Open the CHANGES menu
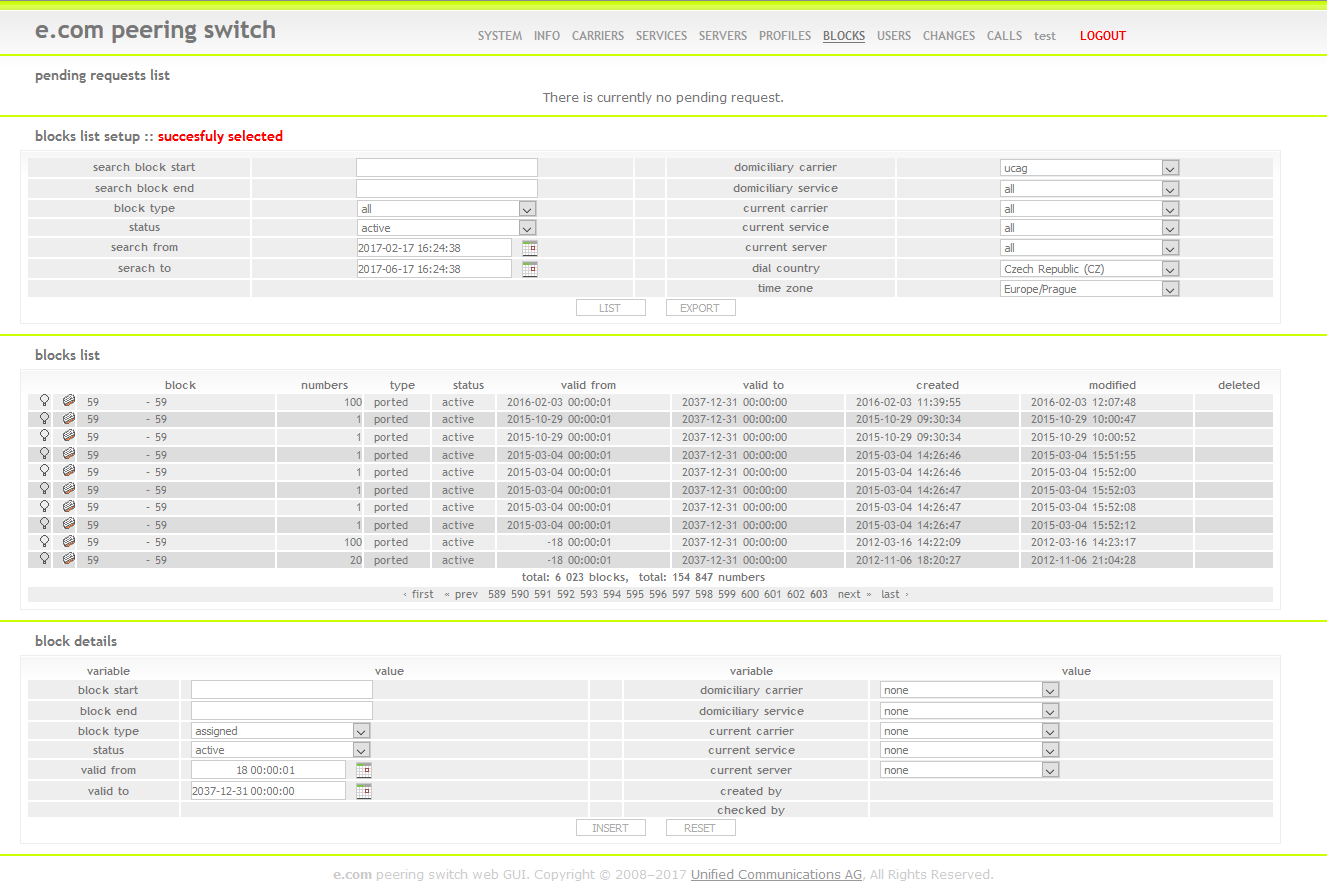Image resolution: width=1327 pixels, height=892 pixels. coord(949,36)
